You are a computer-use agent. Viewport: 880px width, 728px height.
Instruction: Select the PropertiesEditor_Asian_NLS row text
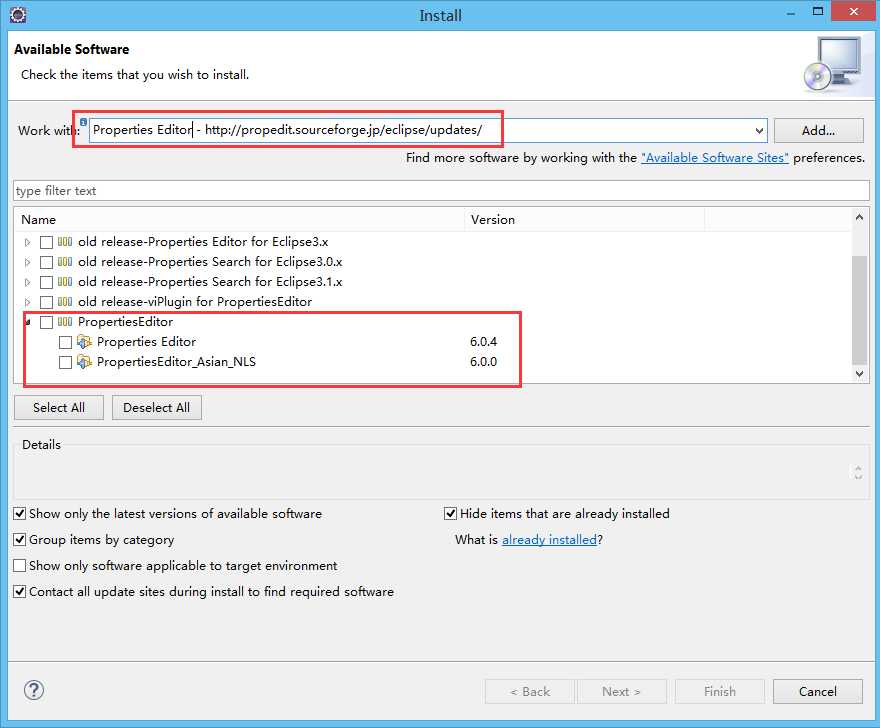(x=176, y=362)
